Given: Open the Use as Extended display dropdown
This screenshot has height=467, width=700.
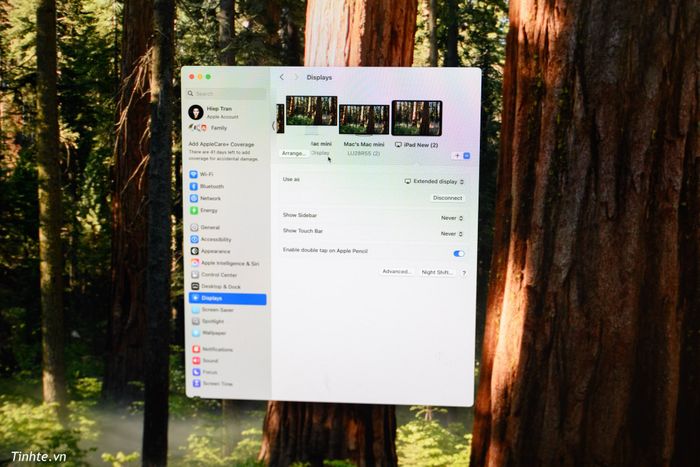Looking at the screenshot, I should 434,182.
